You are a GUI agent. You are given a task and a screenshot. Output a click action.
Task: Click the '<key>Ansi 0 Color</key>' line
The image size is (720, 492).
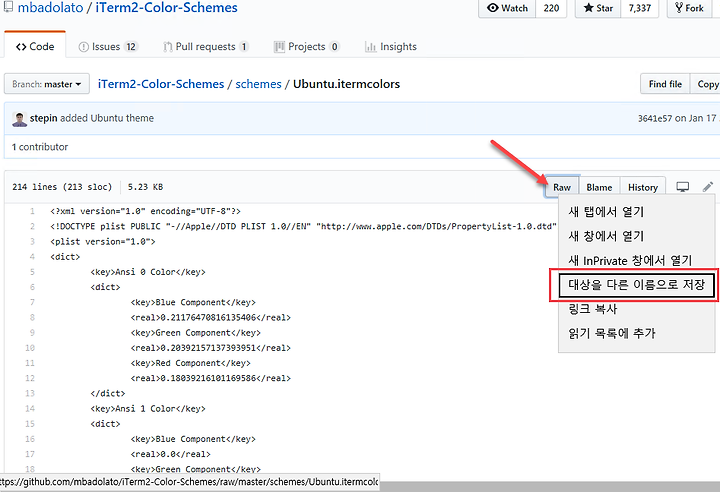point(148,272)
